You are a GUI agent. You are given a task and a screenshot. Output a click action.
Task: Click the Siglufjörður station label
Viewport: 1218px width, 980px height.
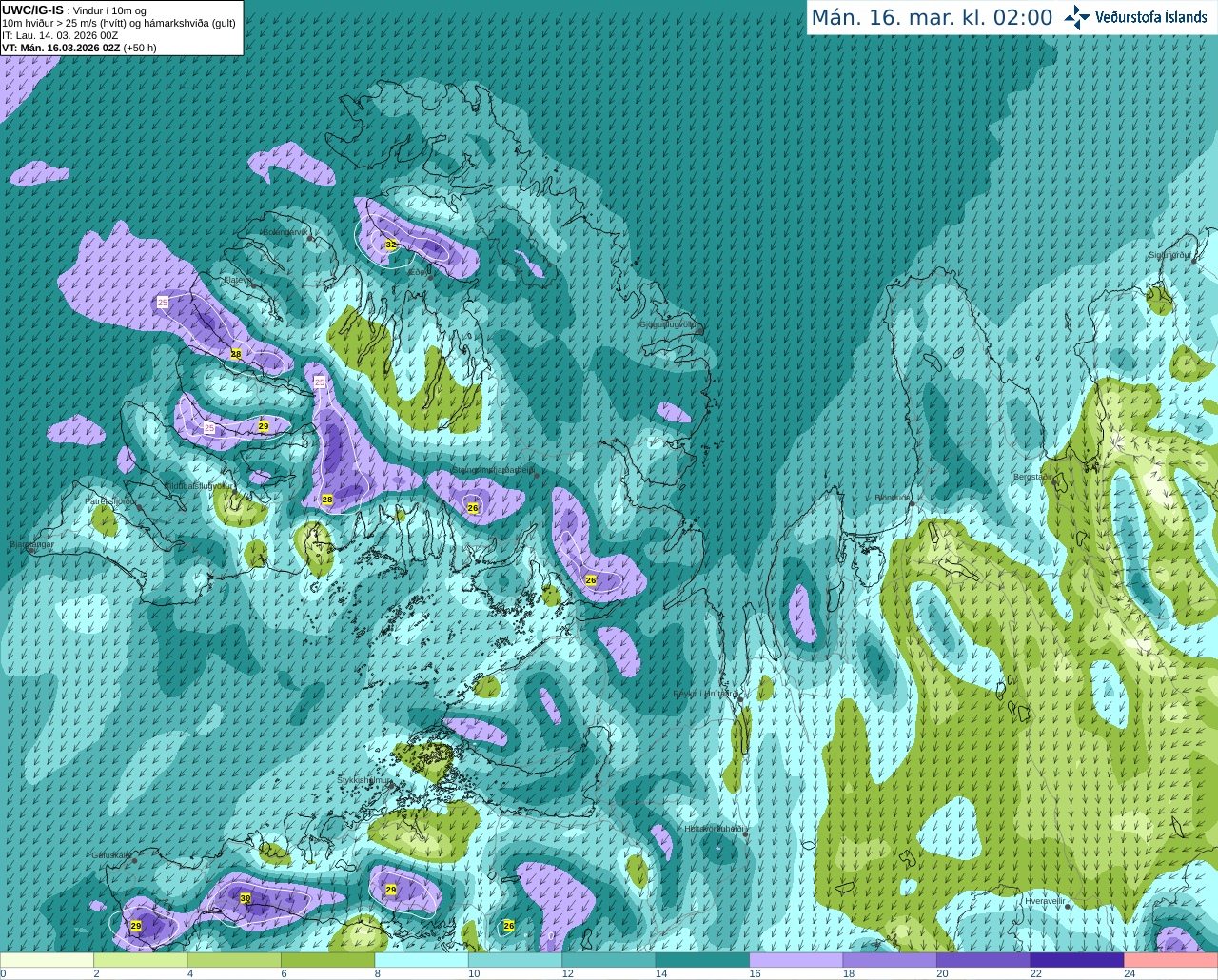1169,255
